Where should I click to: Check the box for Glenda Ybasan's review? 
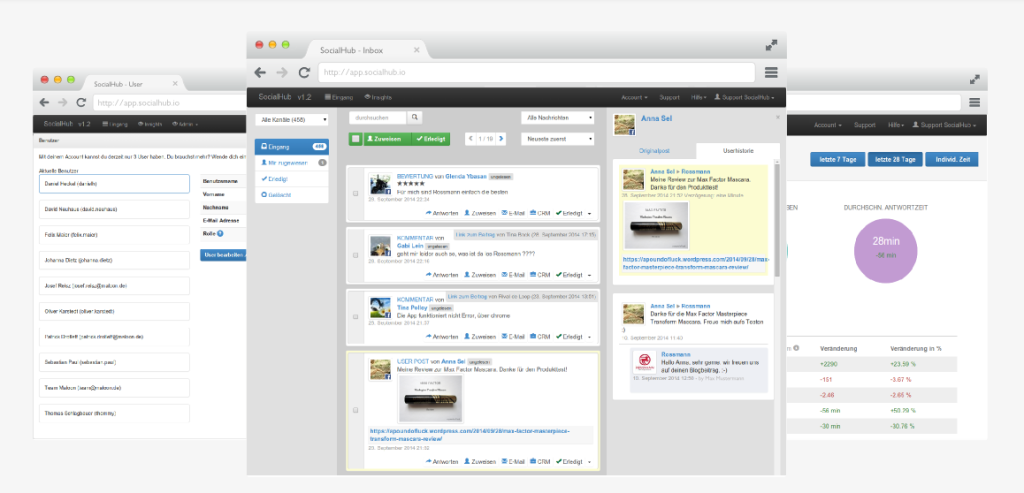pyautogui.click(x=355, y=193)
